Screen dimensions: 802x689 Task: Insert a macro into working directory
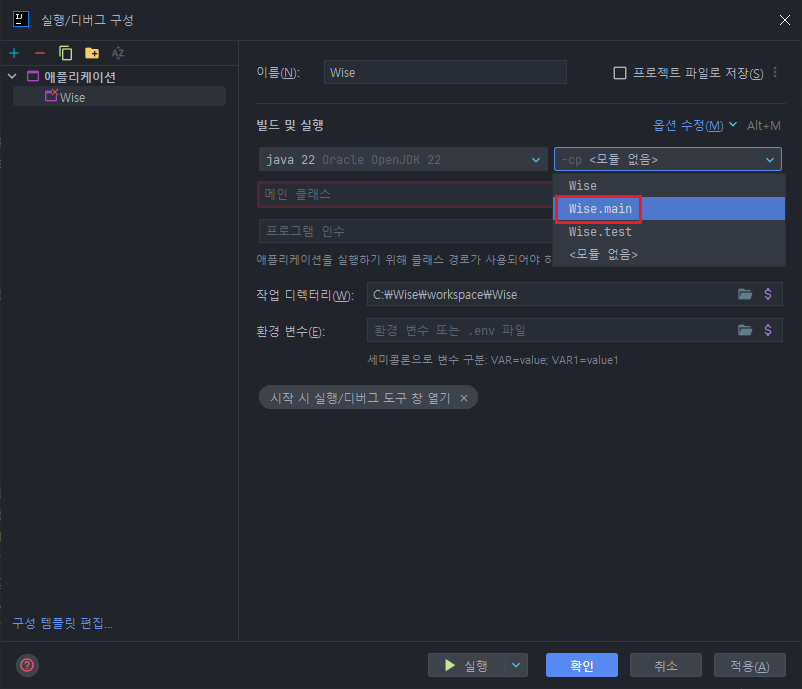point(769,294)
